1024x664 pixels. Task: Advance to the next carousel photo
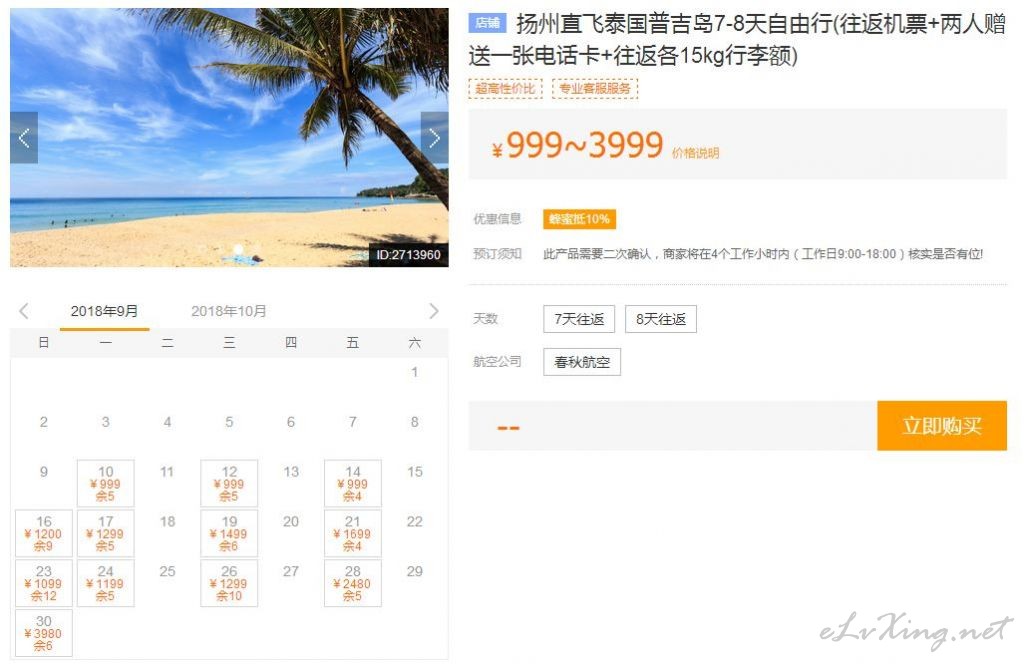coord(434,138)
